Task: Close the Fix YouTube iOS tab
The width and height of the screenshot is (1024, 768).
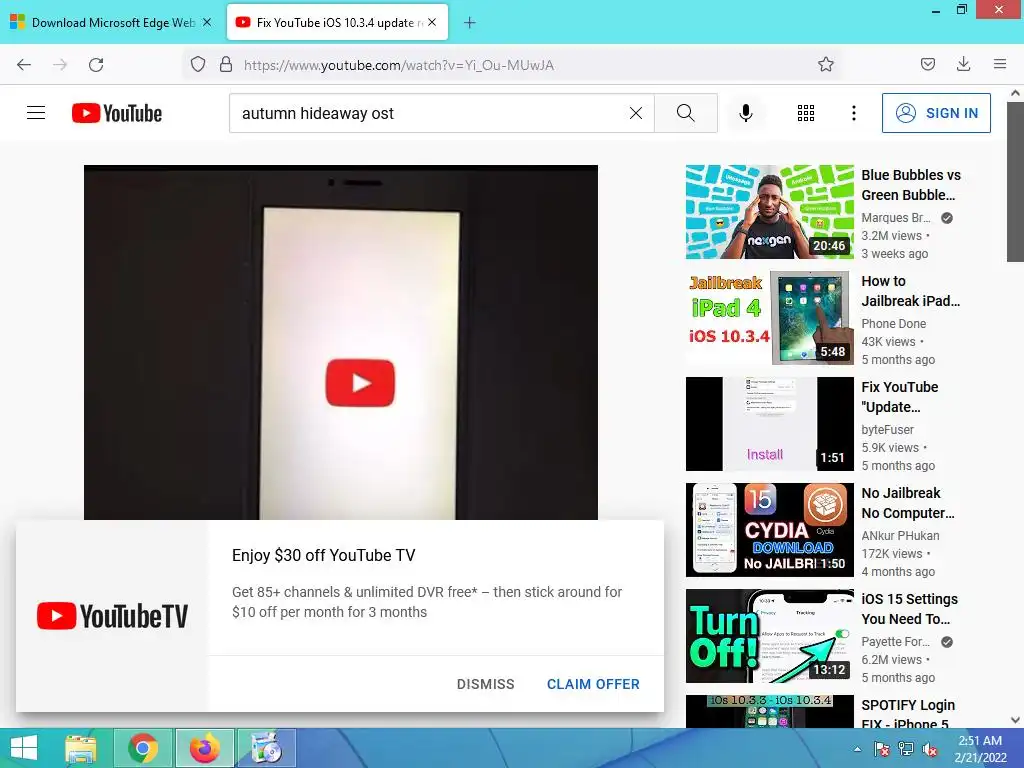Action: [x=432, y=22]
